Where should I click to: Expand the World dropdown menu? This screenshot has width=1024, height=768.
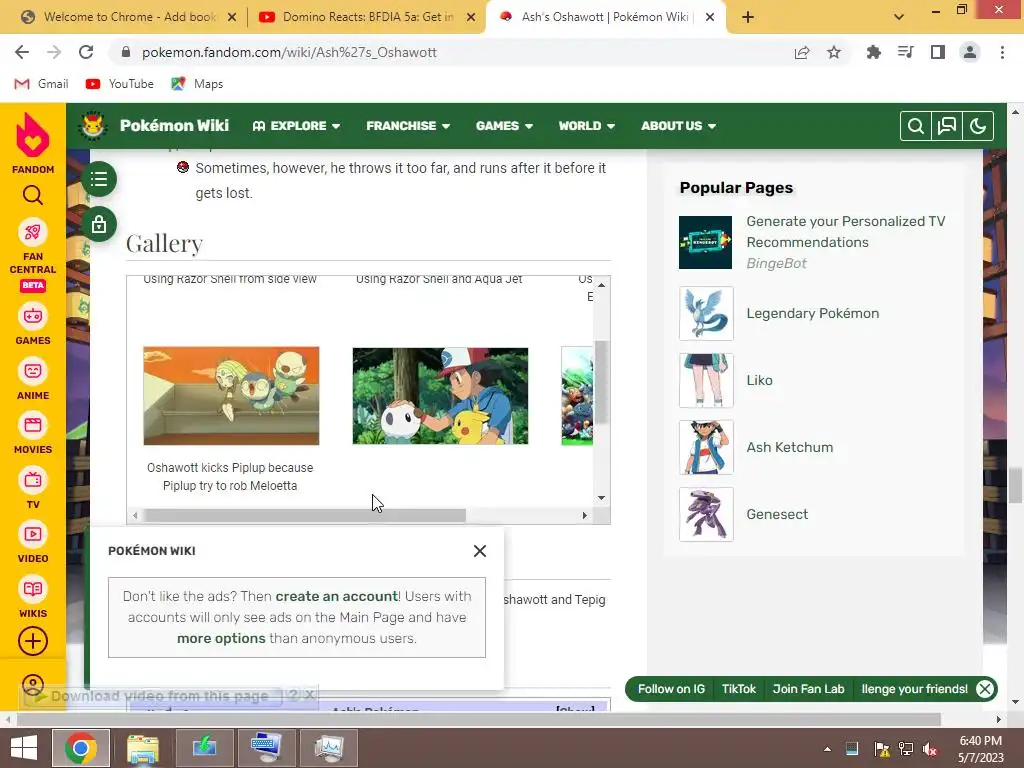click(x=586, y=126)
